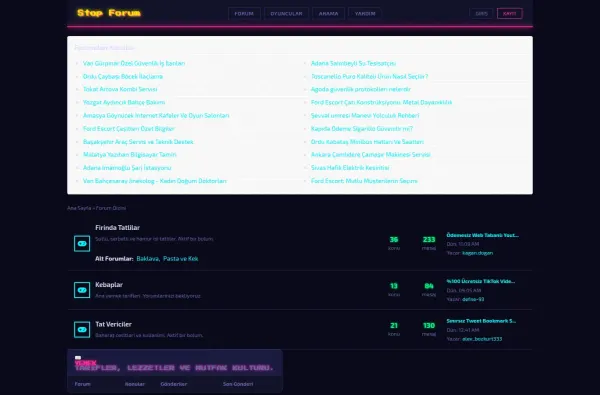Click Ana Sayfa in the breadcrumb
This screenshot has width=600, height=395.
[79, 208]
